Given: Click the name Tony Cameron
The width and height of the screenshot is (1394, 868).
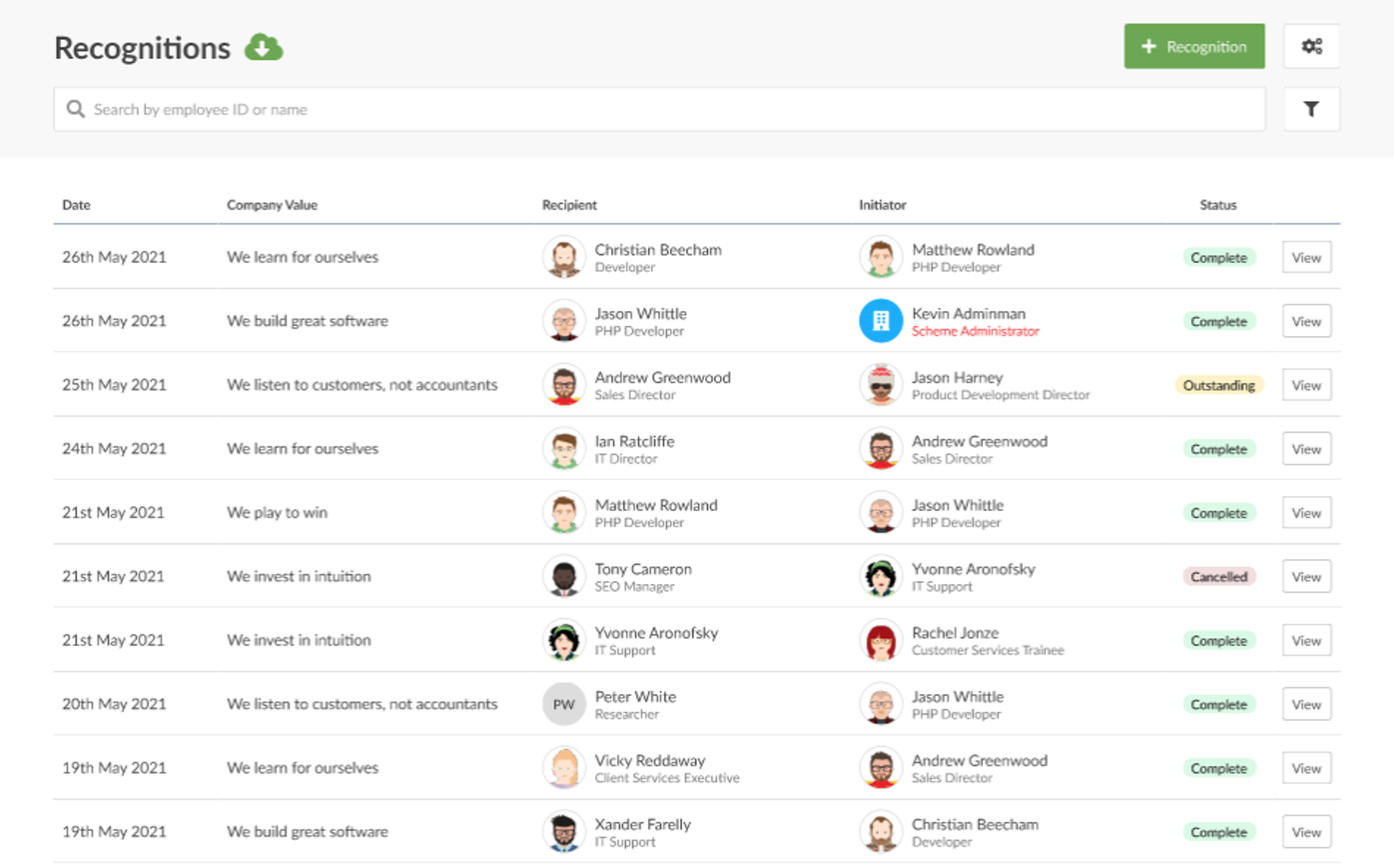Looking at the screenshot, I should [x=643, y=568].
